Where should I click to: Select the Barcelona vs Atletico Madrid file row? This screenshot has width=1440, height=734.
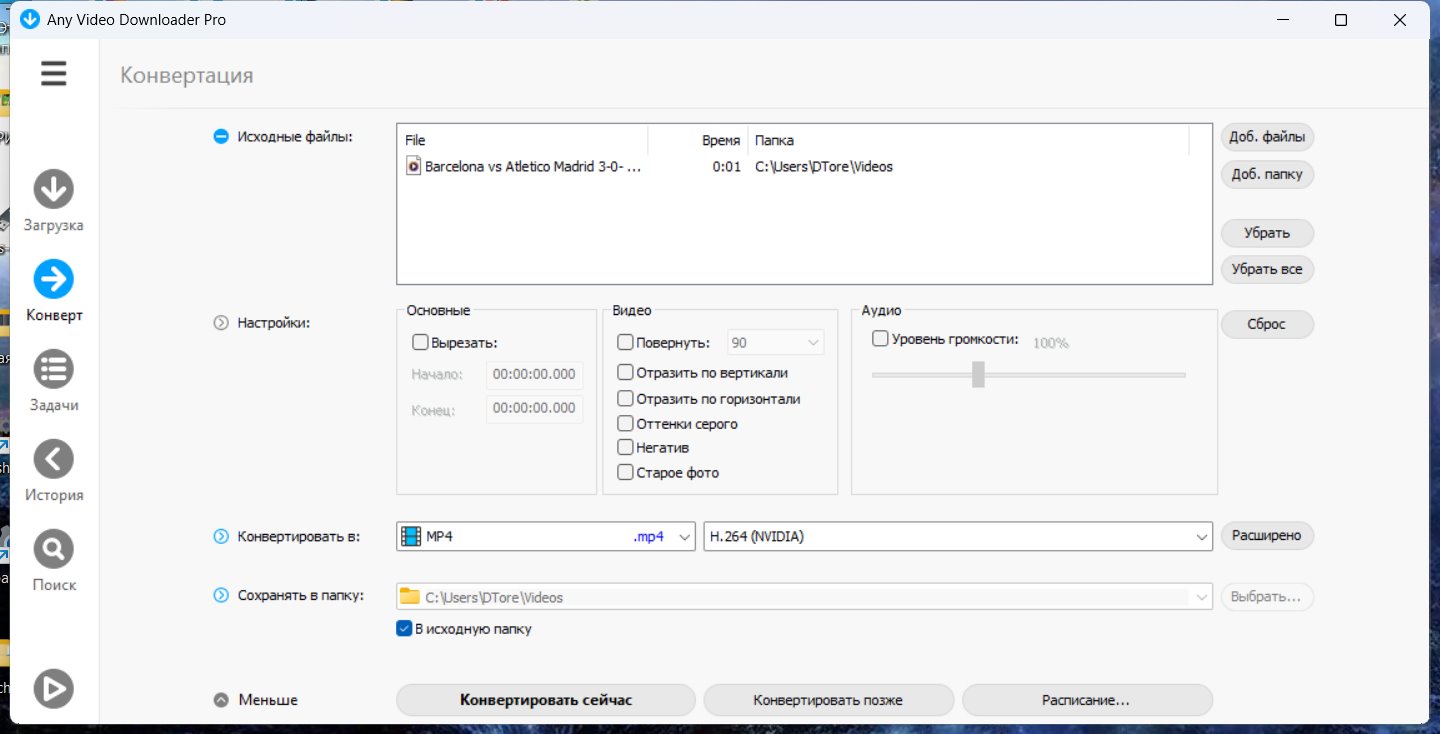click(532, 167)
